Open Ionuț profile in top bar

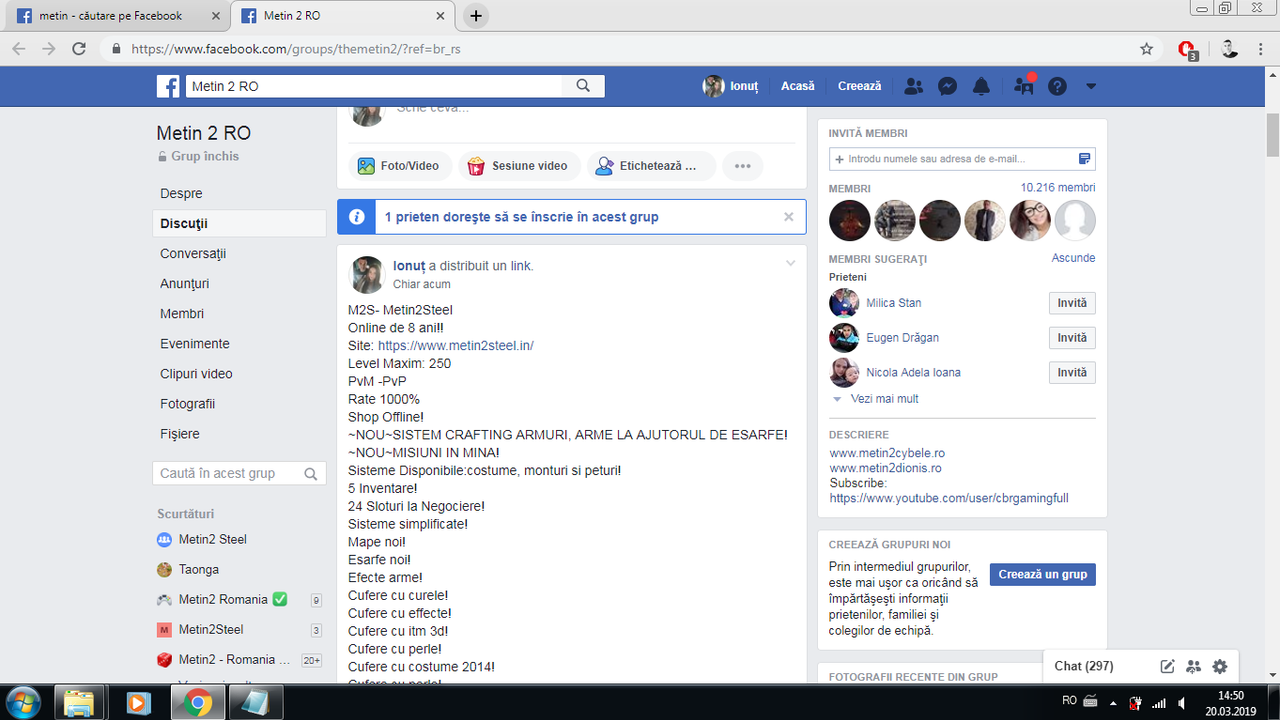[x=731, y=86]
